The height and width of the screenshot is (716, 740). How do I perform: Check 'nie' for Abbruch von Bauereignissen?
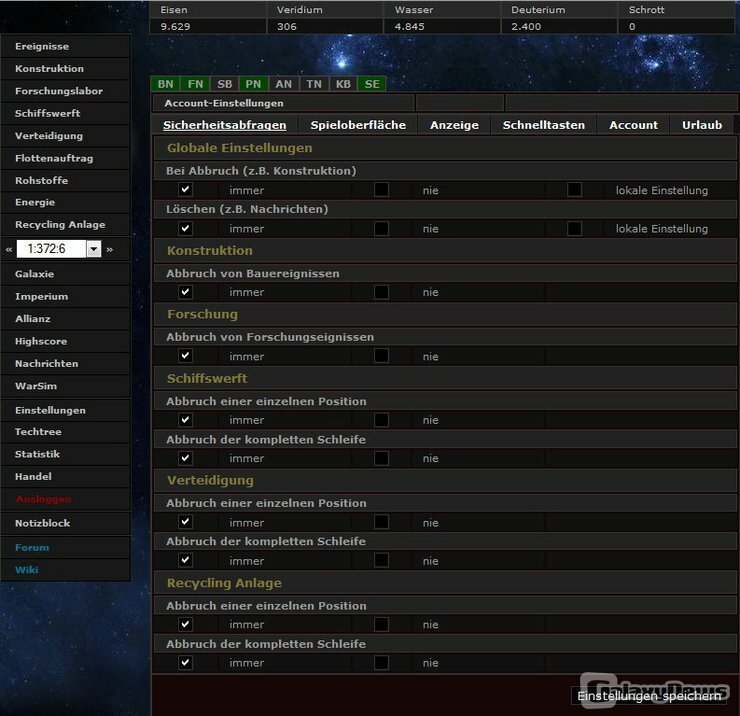click(x=381, y=292)
